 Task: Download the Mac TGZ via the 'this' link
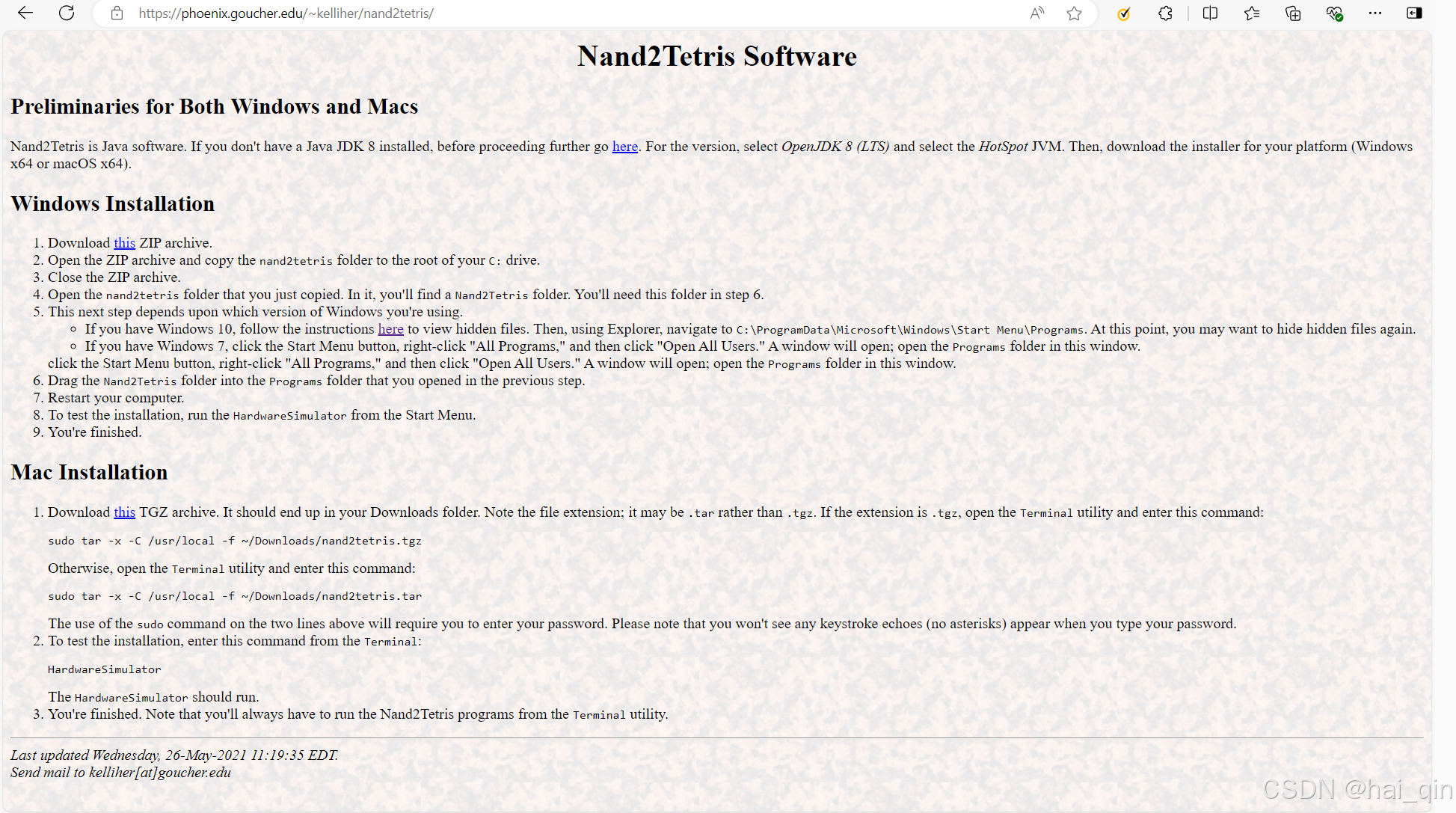click(124, 512)
